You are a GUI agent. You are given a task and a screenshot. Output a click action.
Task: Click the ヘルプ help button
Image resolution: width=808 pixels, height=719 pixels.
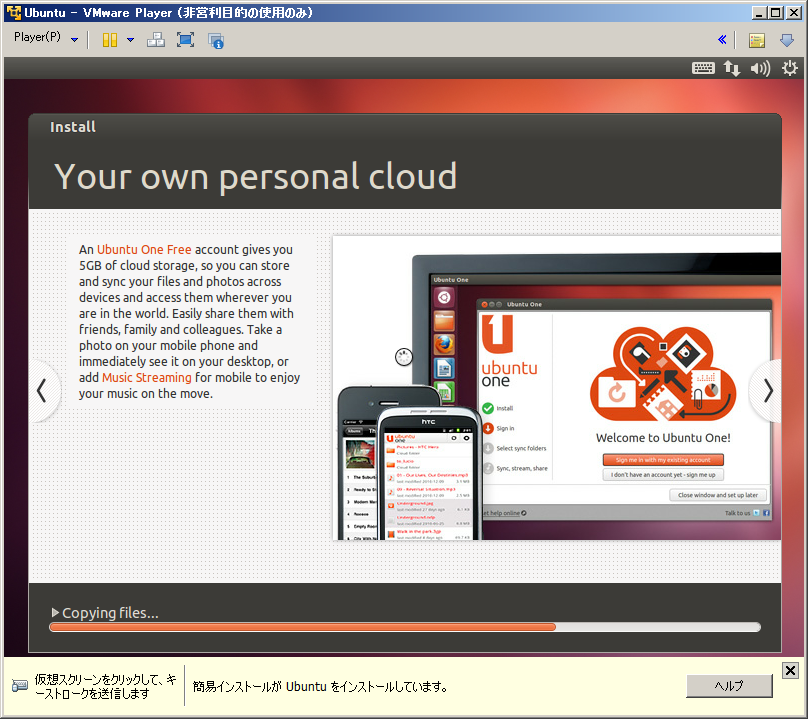[729, 686]
